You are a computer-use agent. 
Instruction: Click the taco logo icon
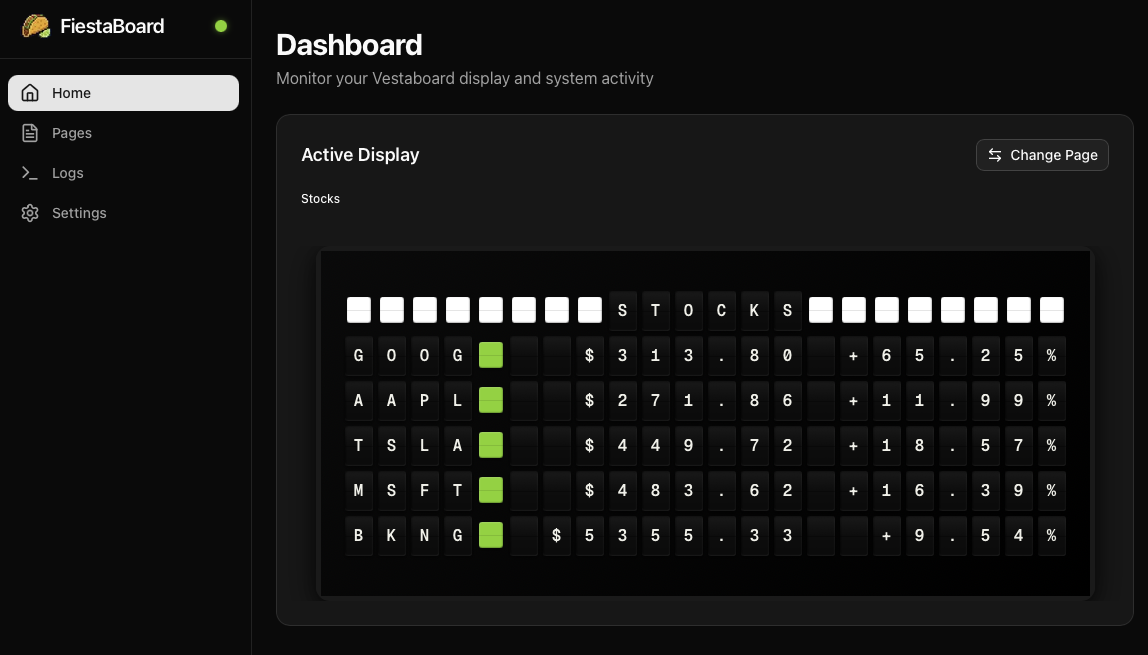coord(35,26)
